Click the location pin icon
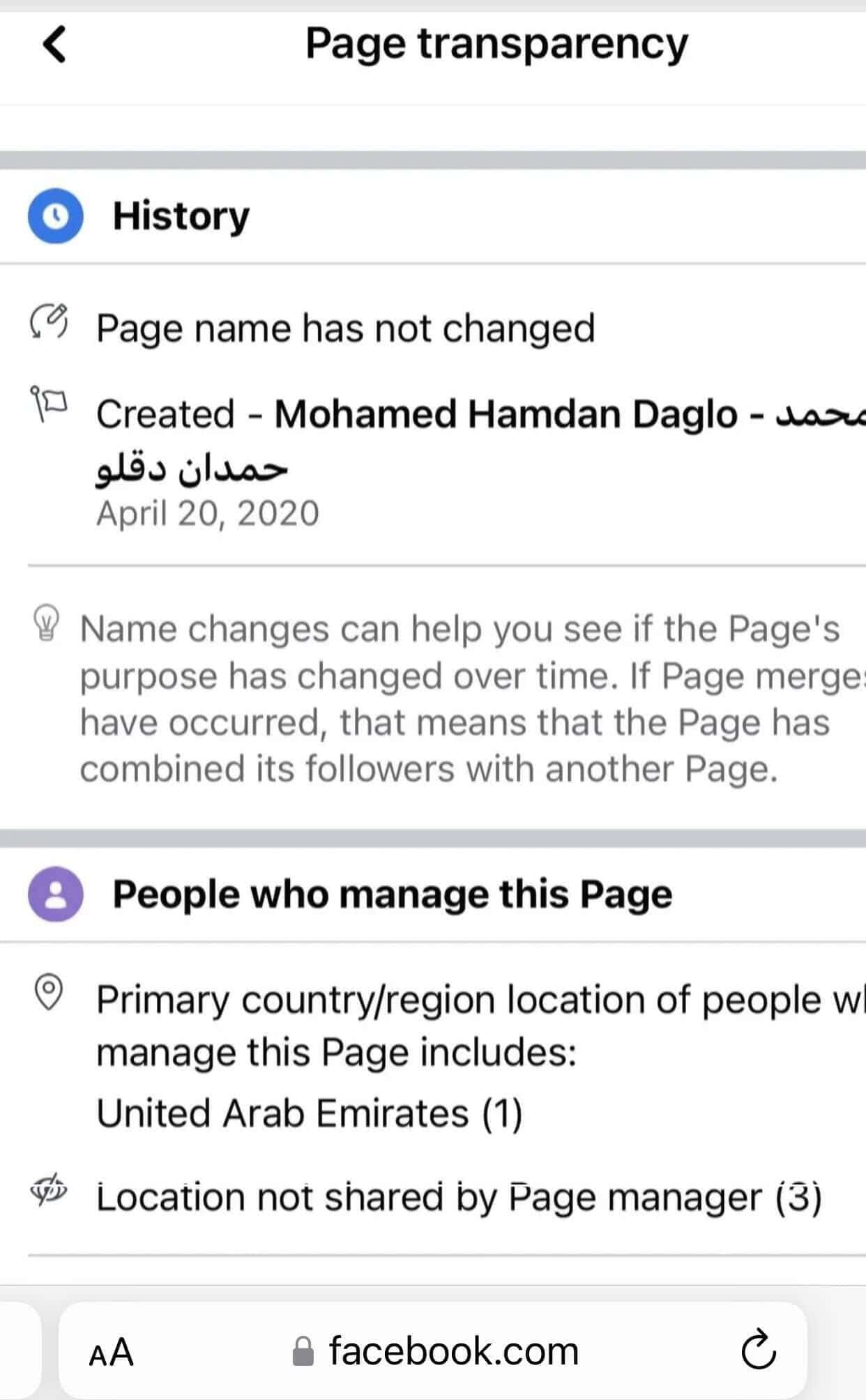 click(x=49, y=992)
